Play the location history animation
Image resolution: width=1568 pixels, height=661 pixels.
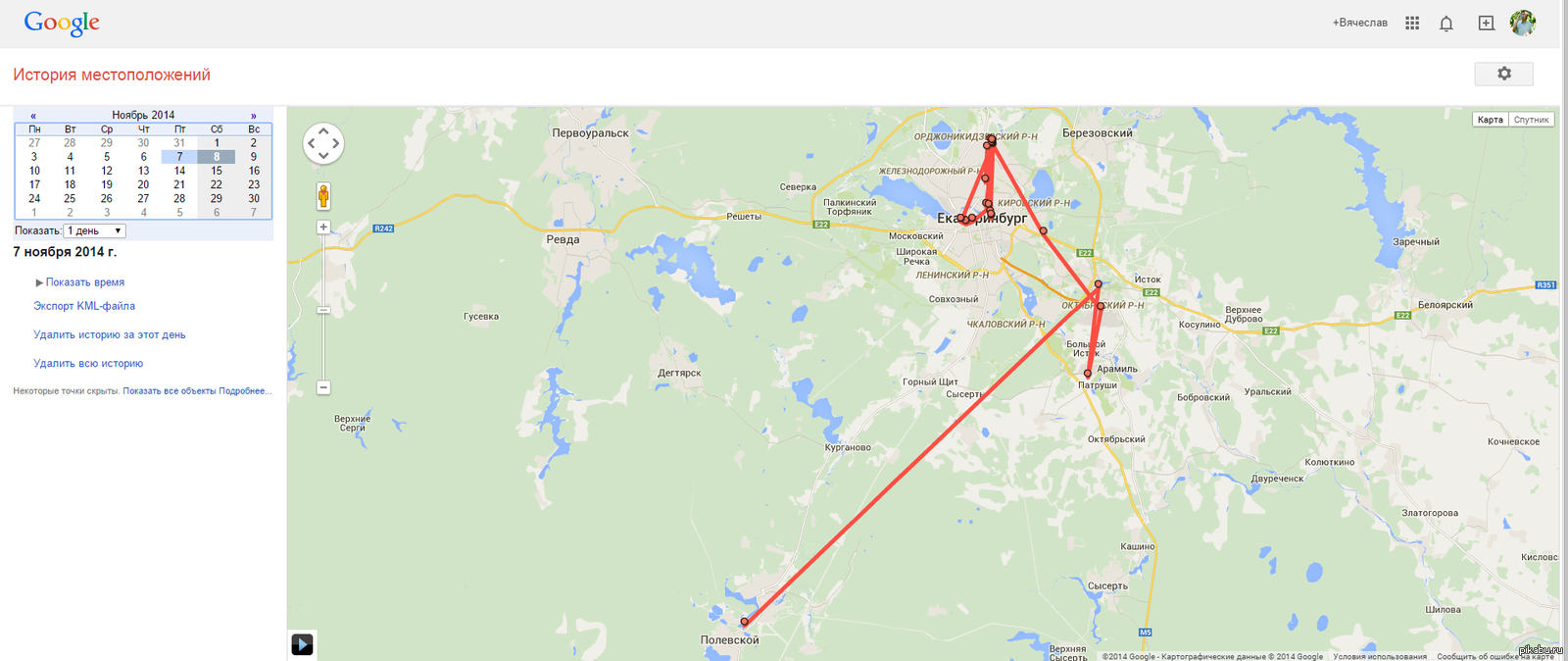coord(302,644)
